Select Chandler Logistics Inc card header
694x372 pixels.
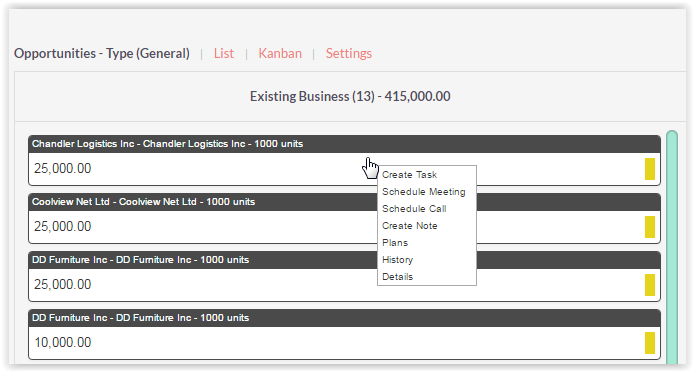[344, 144]
